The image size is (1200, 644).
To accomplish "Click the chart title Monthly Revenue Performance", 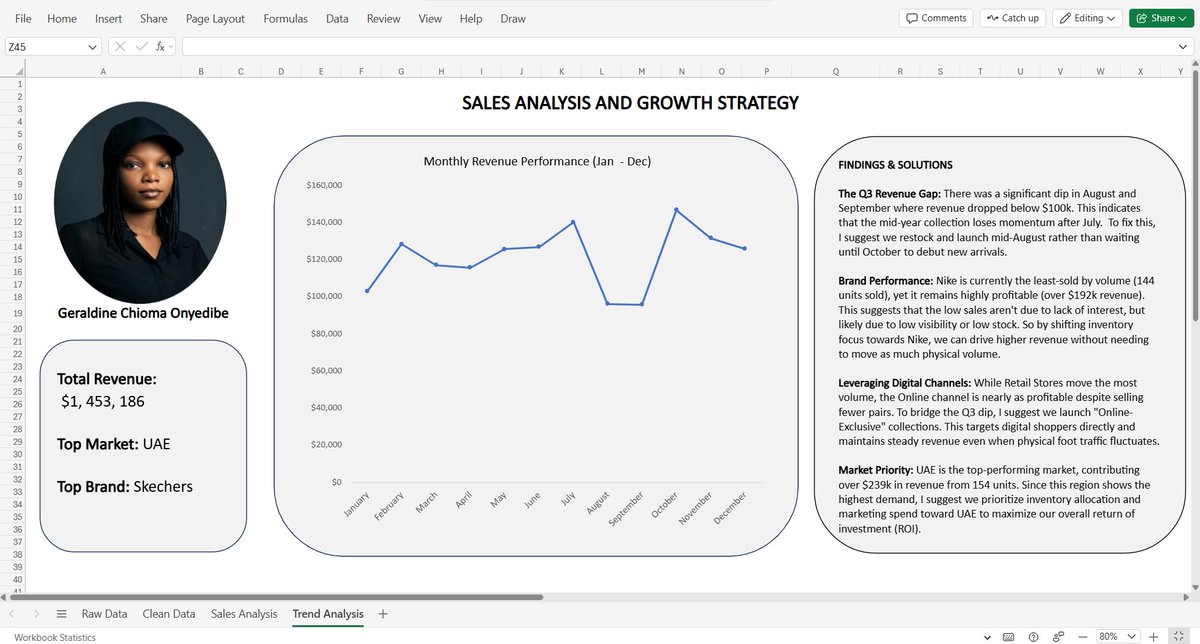I will (x=538, y=161).
